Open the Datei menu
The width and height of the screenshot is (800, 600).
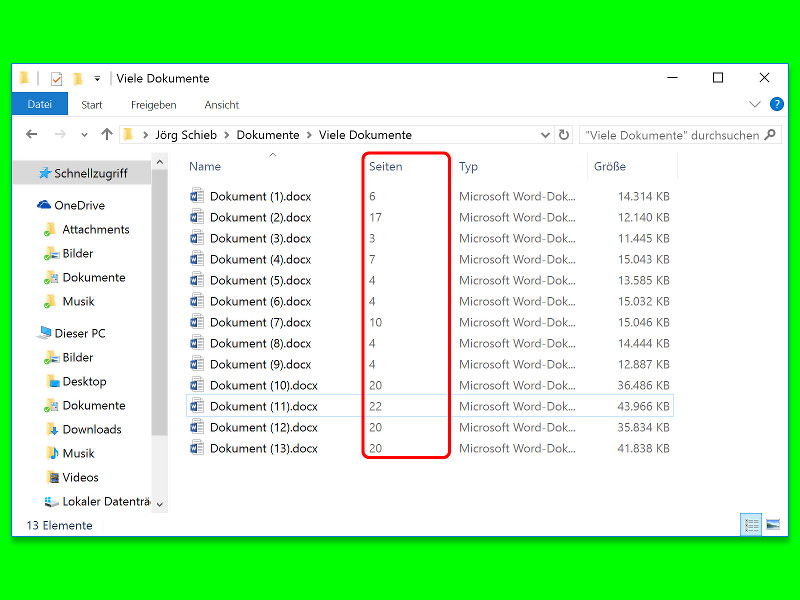pos(40,104)
